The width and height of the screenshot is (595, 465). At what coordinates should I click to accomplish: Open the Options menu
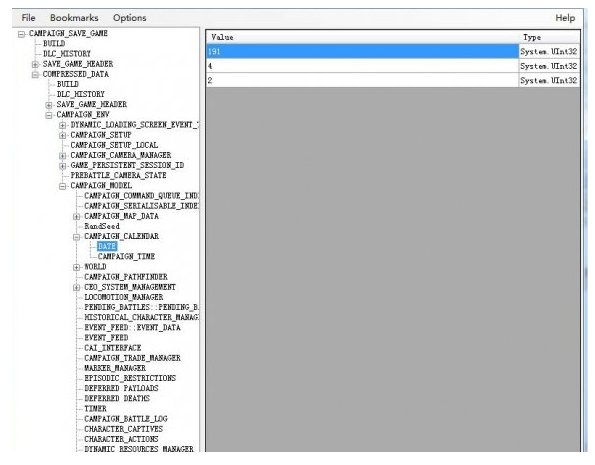(129, 18)
